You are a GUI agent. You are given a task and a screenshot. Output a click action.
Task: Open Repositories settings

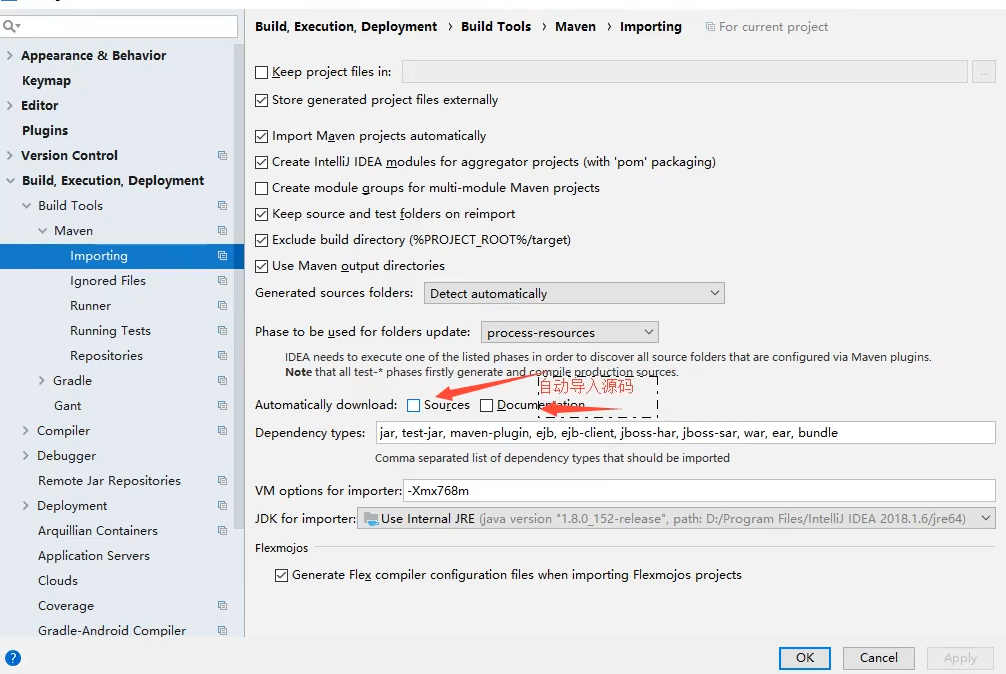pos(107,355)
